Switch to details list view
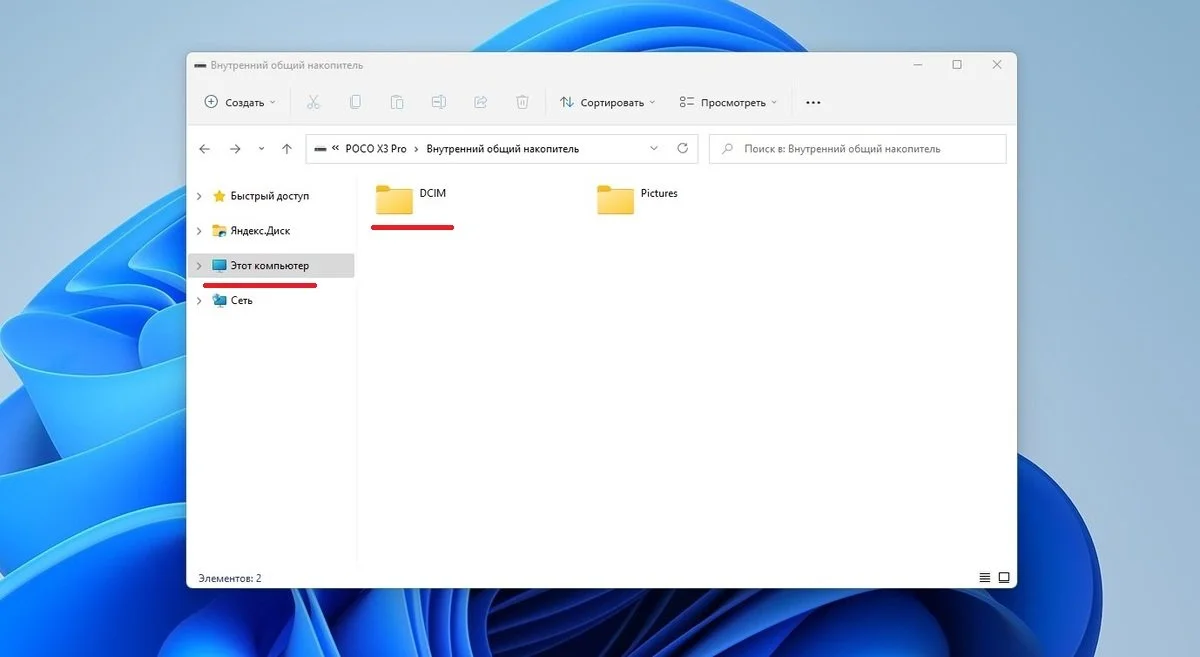 pyautogui.click(x=985, y=578)
